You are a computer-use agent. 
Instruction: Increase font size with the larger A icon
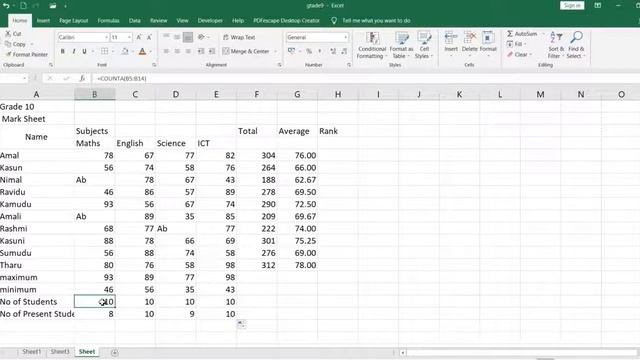click(x=139, y=37)
